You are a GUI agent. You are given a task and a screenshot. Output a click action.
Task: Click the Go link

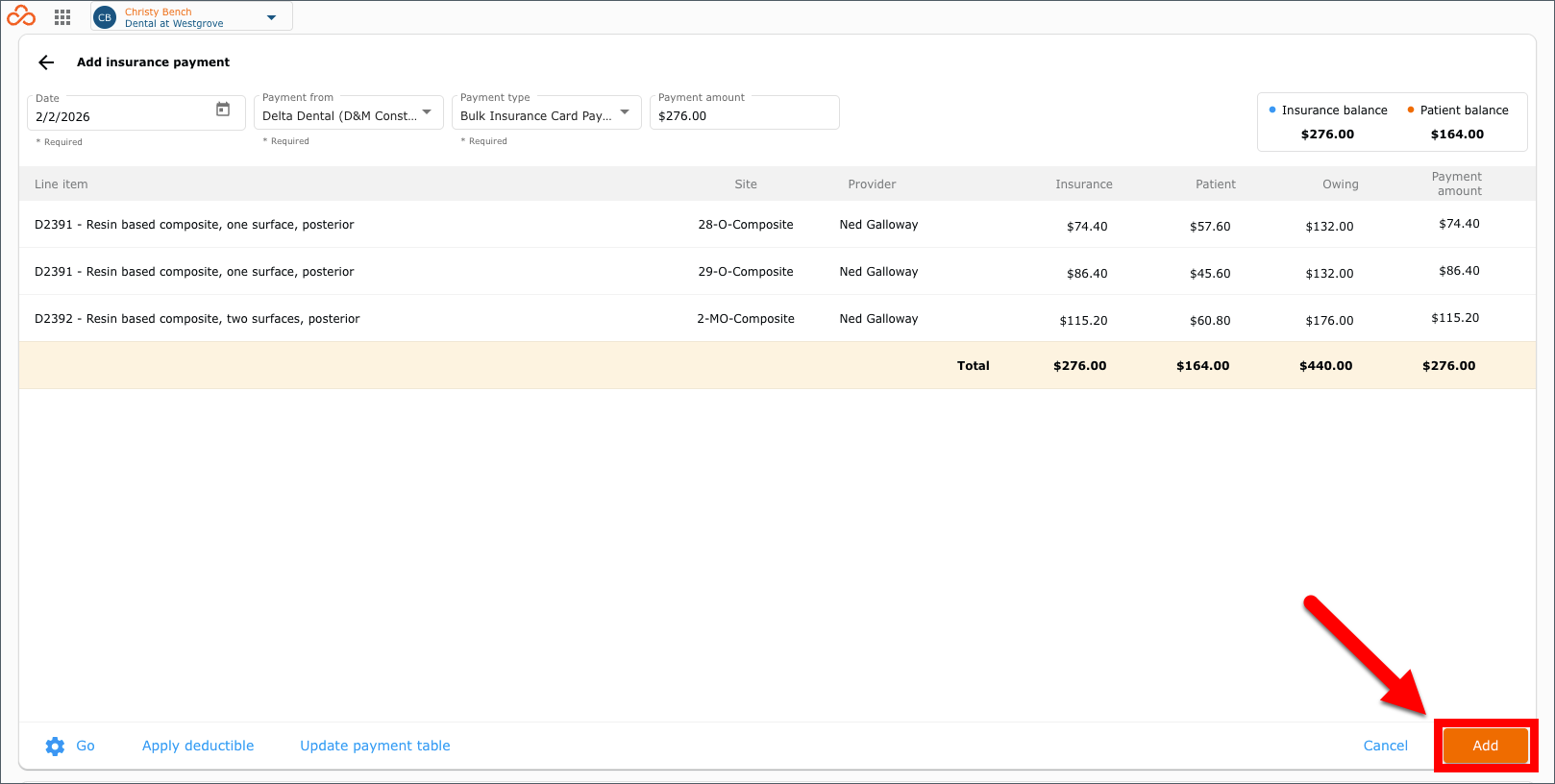86,746
